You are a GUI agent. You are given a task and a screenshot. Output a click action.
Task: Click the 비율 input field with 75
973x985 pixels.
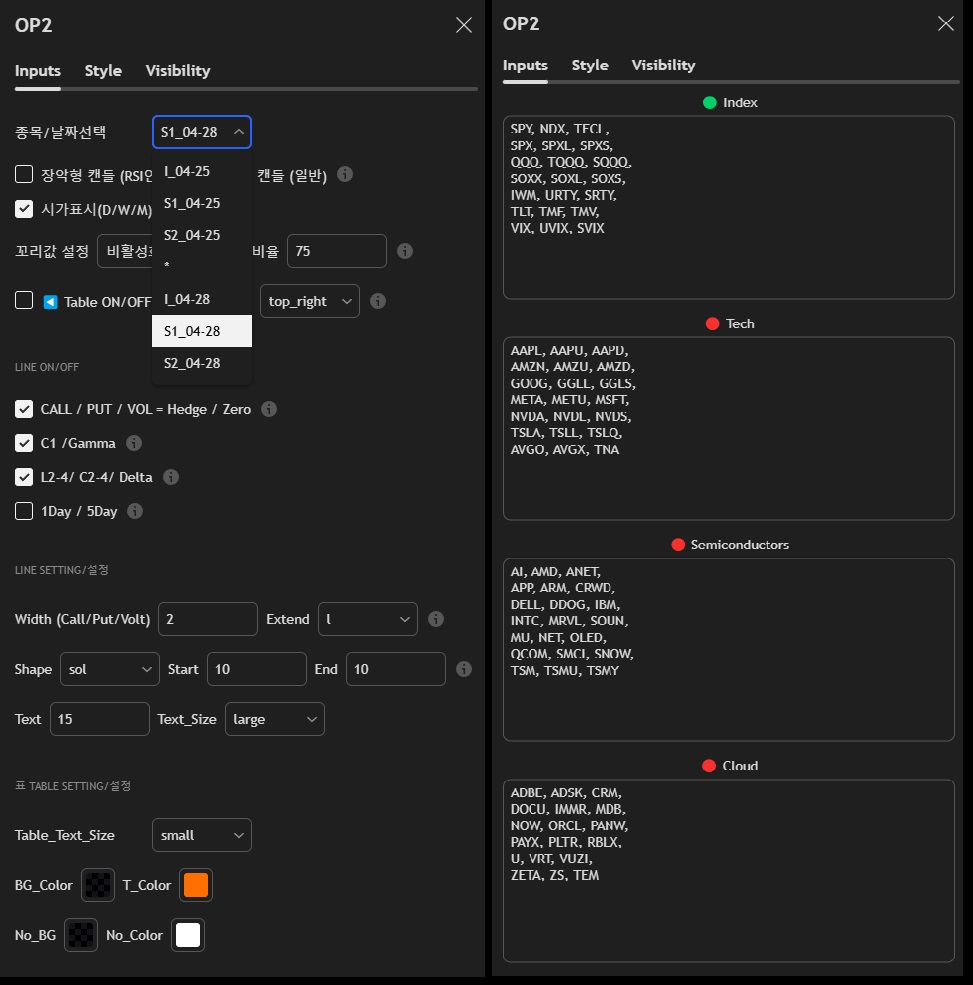click(x=337, y=251)
